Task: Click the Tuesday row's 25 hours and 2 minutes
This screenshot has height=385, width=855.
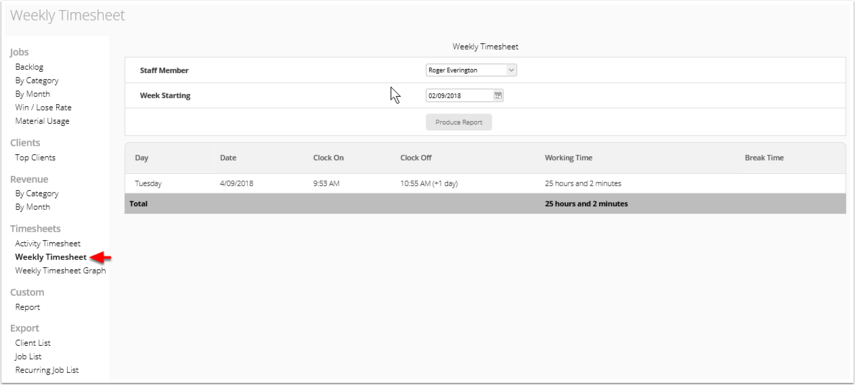Action: [x=583, y=184]
